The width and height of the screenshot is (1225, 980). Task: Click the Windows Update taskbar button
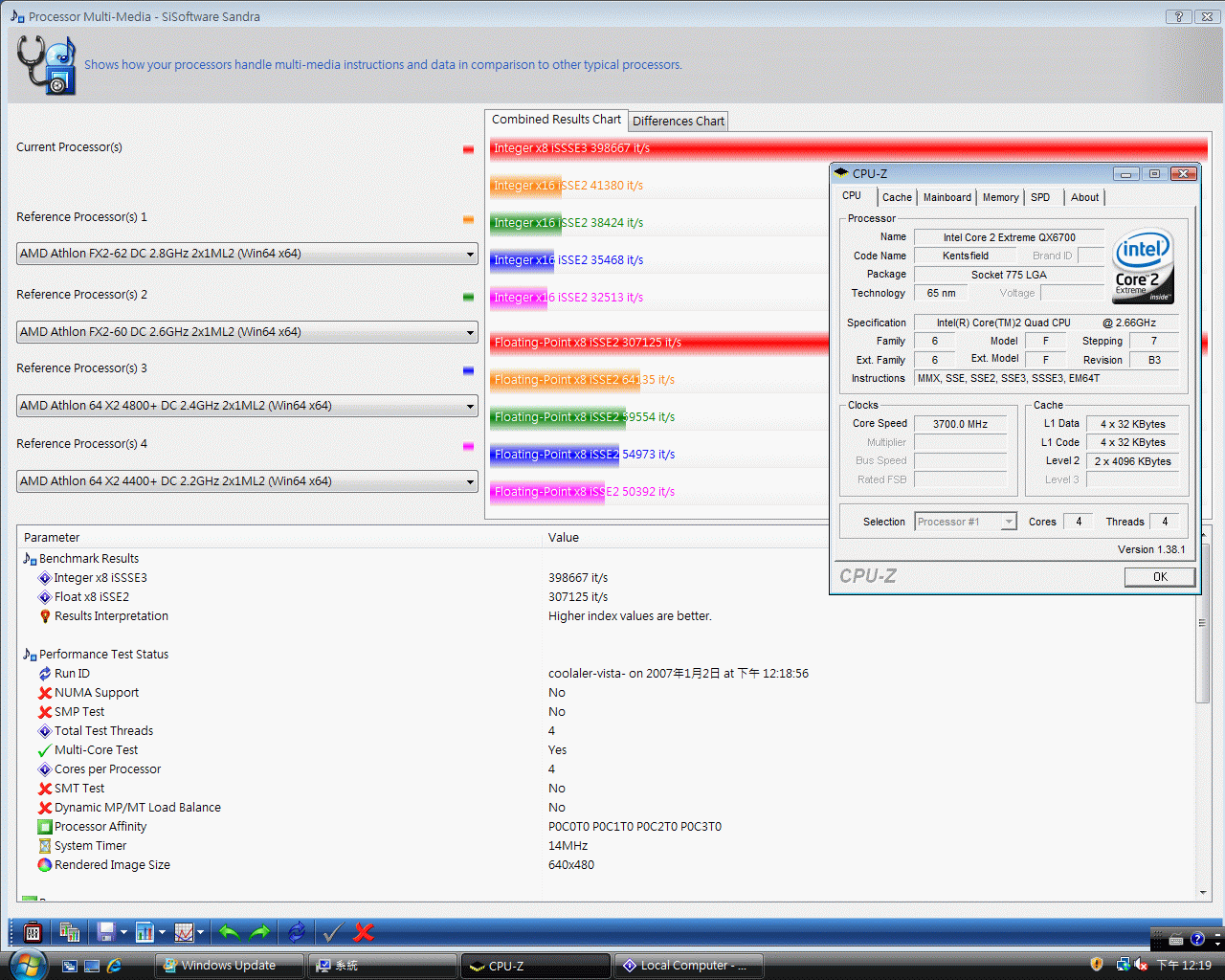click(230, 966)
